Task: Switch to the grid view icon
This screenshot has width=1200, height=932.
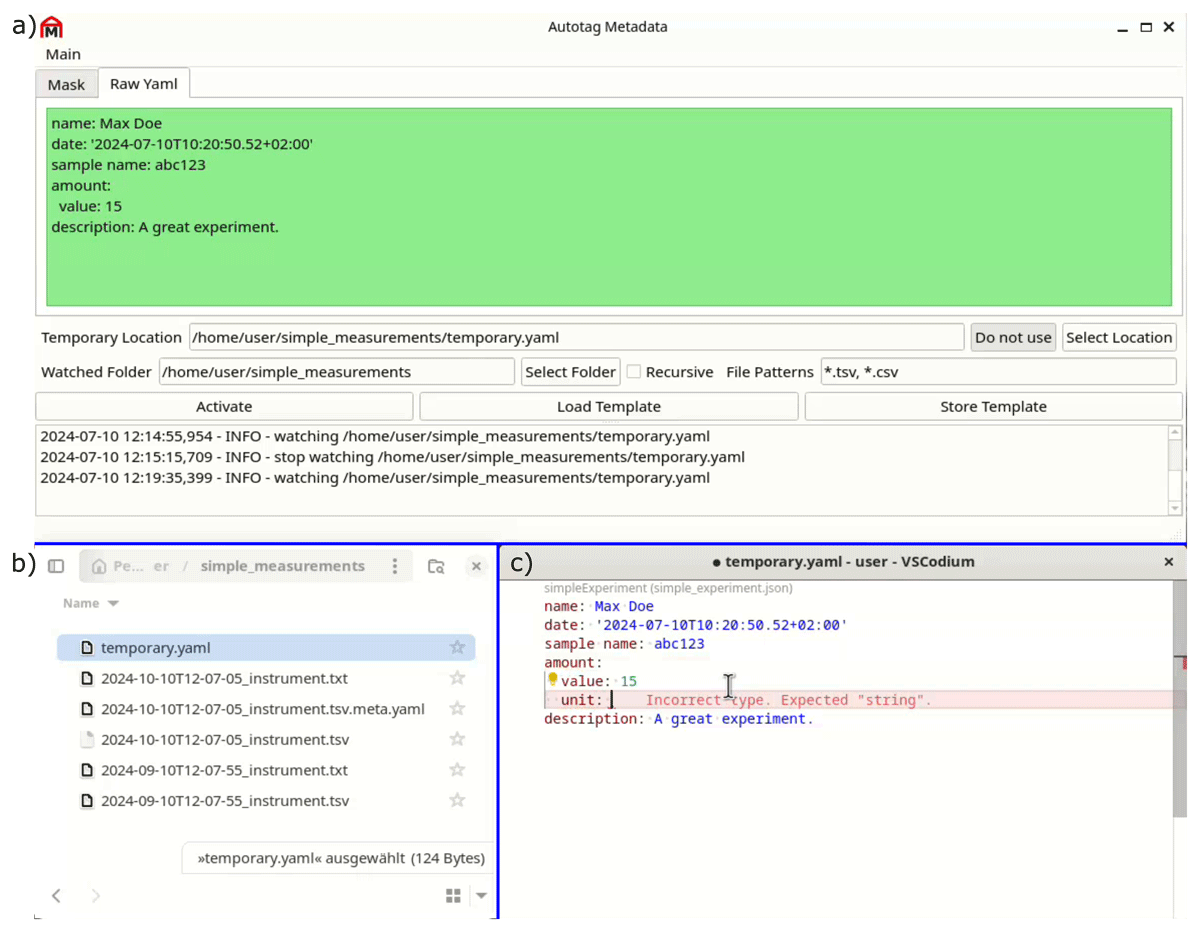Action: click(453, 895)
